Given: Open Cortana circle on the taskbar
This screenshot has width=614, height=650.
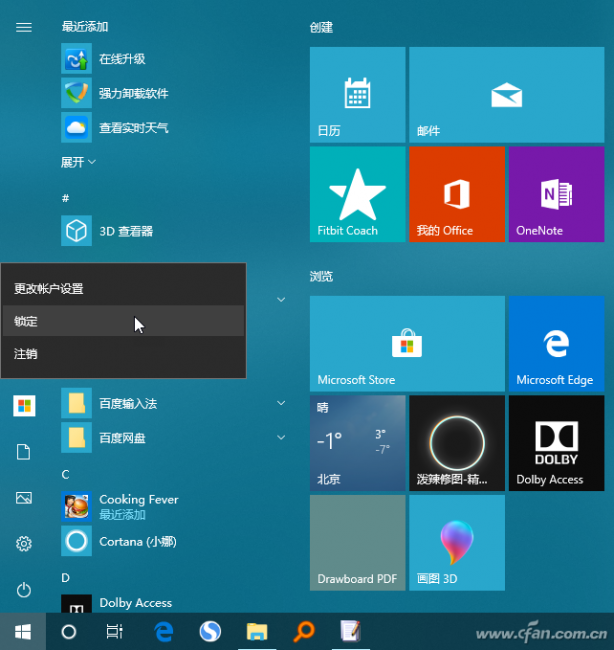Looking at the screenshot, I should click(x=69, y=632).
